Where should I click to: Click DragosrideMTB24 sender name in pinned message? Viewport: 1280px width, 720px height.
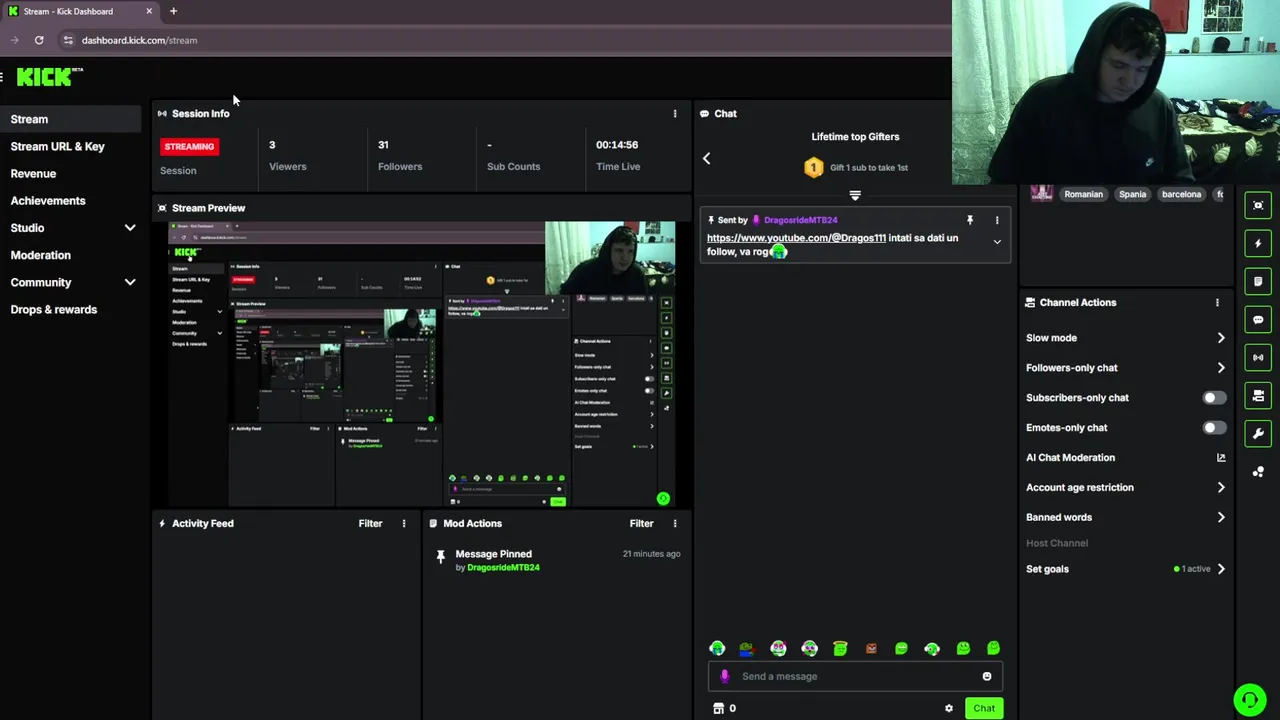[800, 220]
